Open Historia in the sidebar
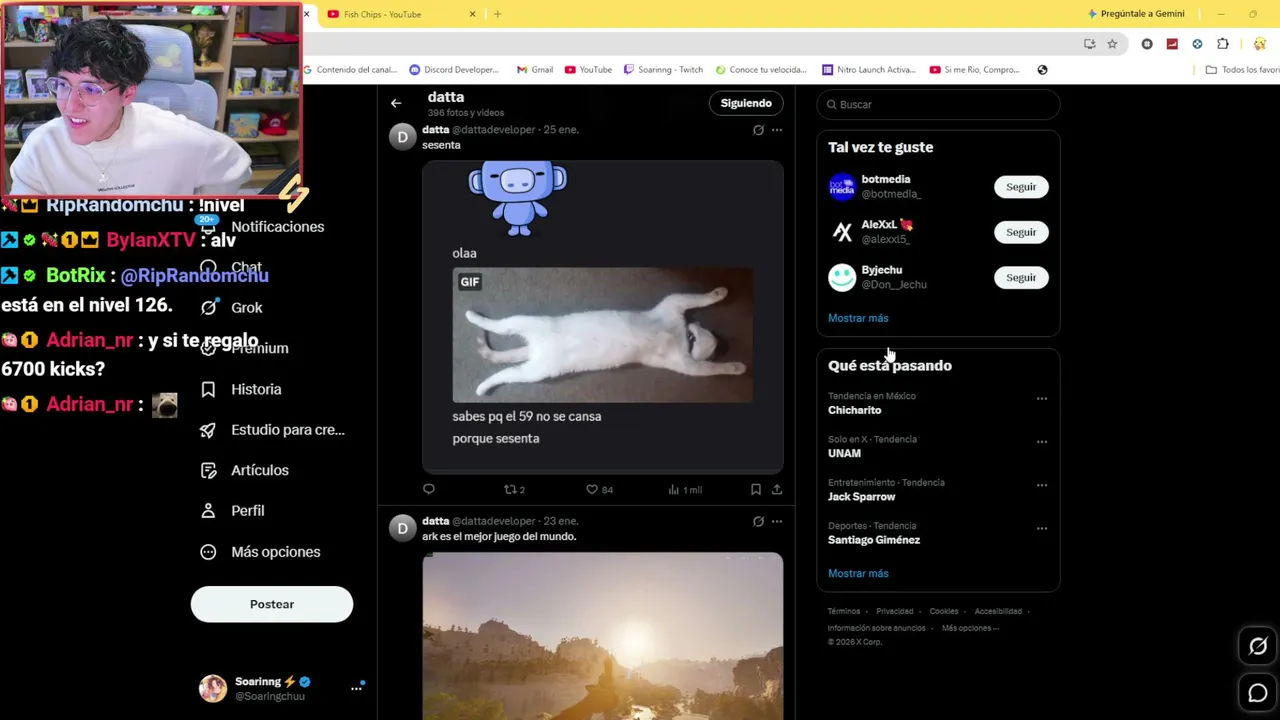1280x720 pixels. click(x=256, y=389)
